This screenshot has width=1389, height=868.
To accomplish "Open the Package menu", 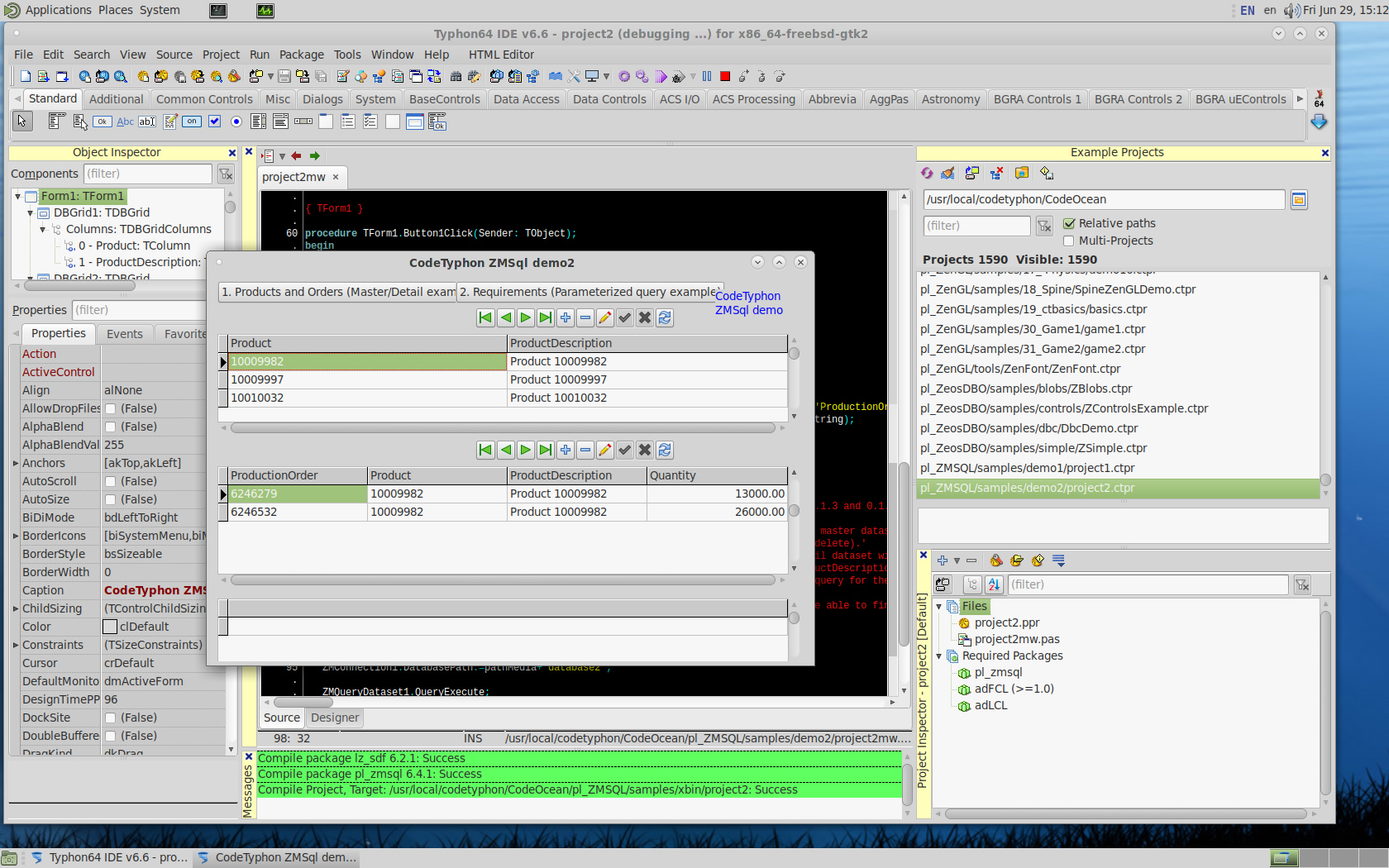I will (301, 55).
